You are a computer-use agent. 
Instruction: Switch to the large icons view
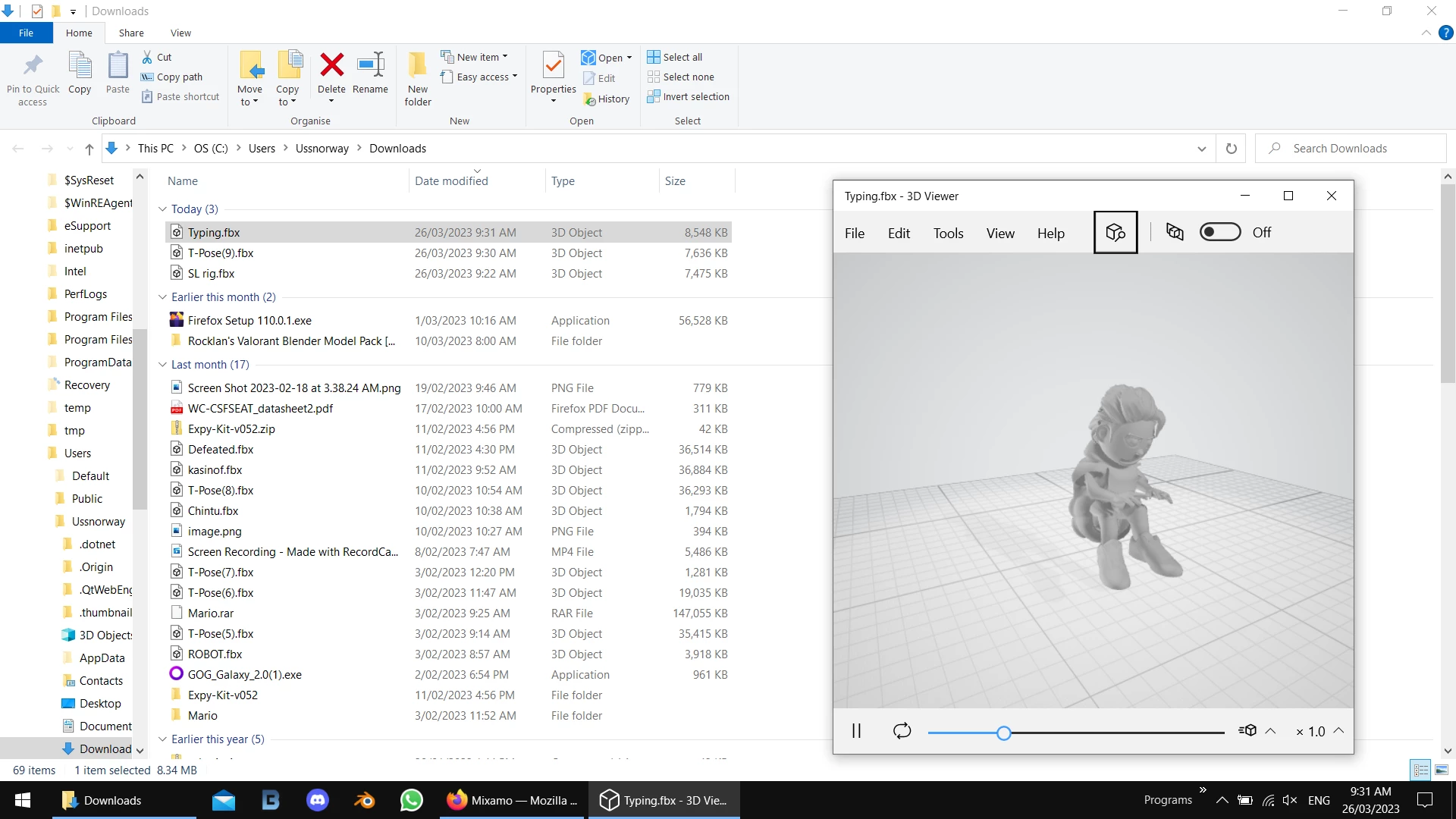tap(1442, 770)
